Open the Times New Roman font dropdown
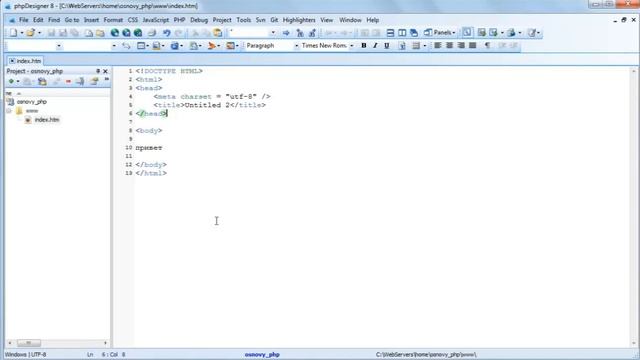 [351, 46]
